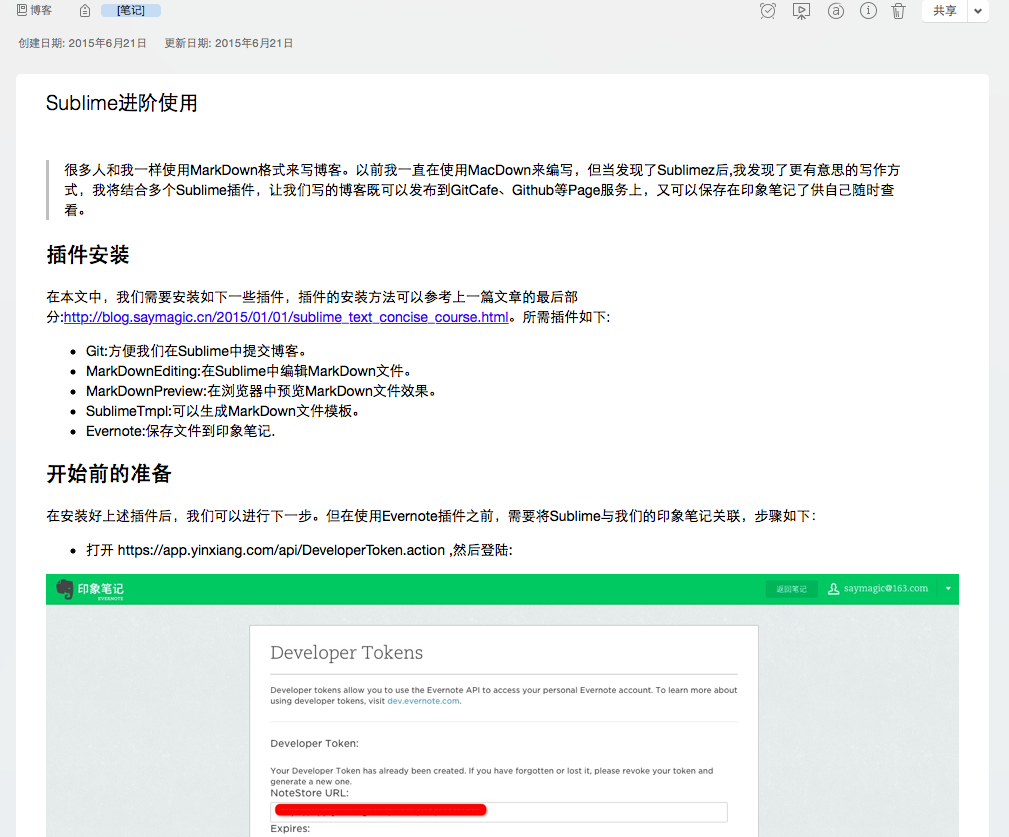Click the note title Sublime进阶使用

[x=122, y=103]
